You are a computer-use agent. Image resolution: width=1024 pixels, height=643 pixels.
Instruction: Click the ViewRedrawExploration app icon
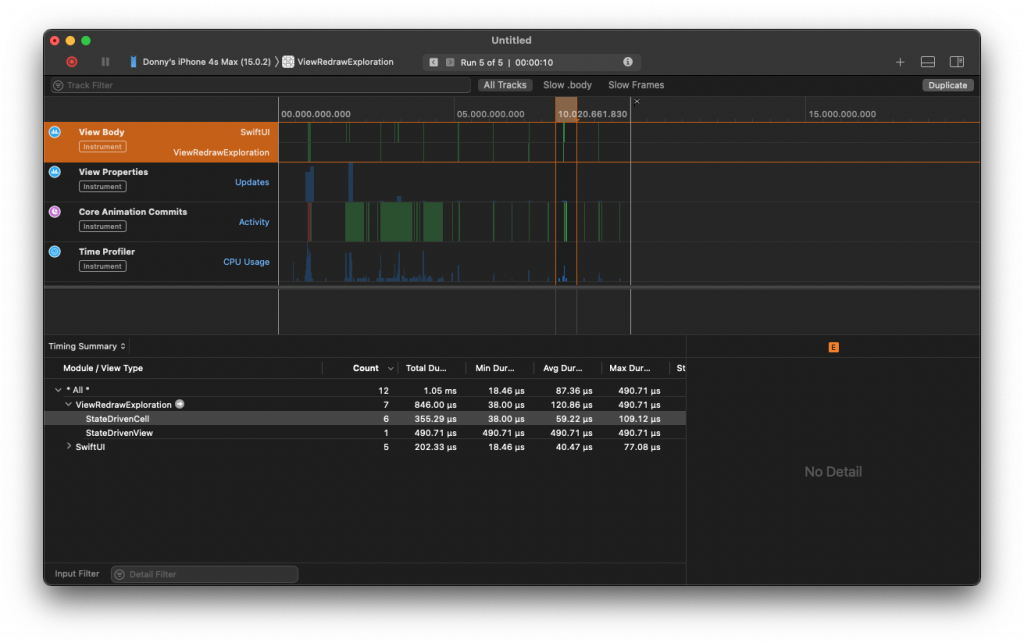point(288,62)
